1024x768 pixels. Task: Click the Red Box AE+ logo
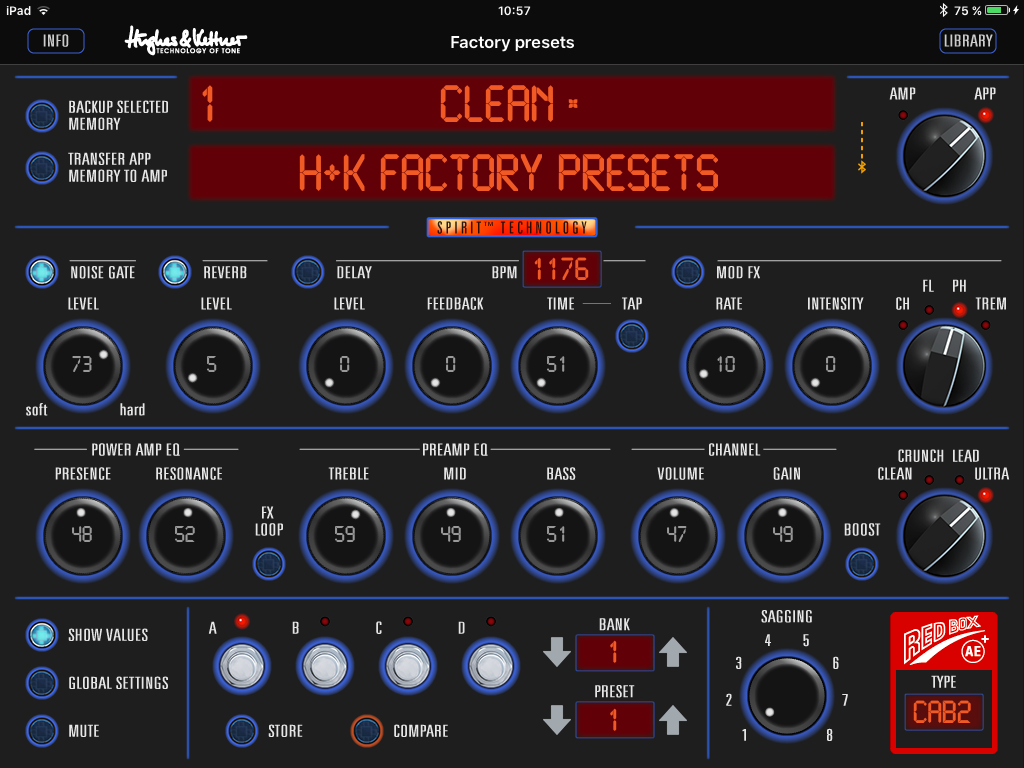pyautogui.click(x=945, y=641)
